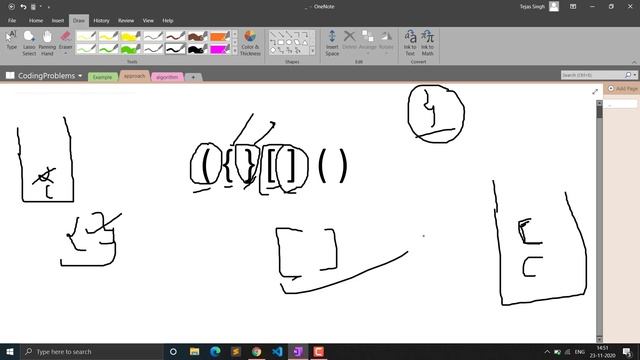Expand the pen gallery more arrow

click(x=235, y=51)
